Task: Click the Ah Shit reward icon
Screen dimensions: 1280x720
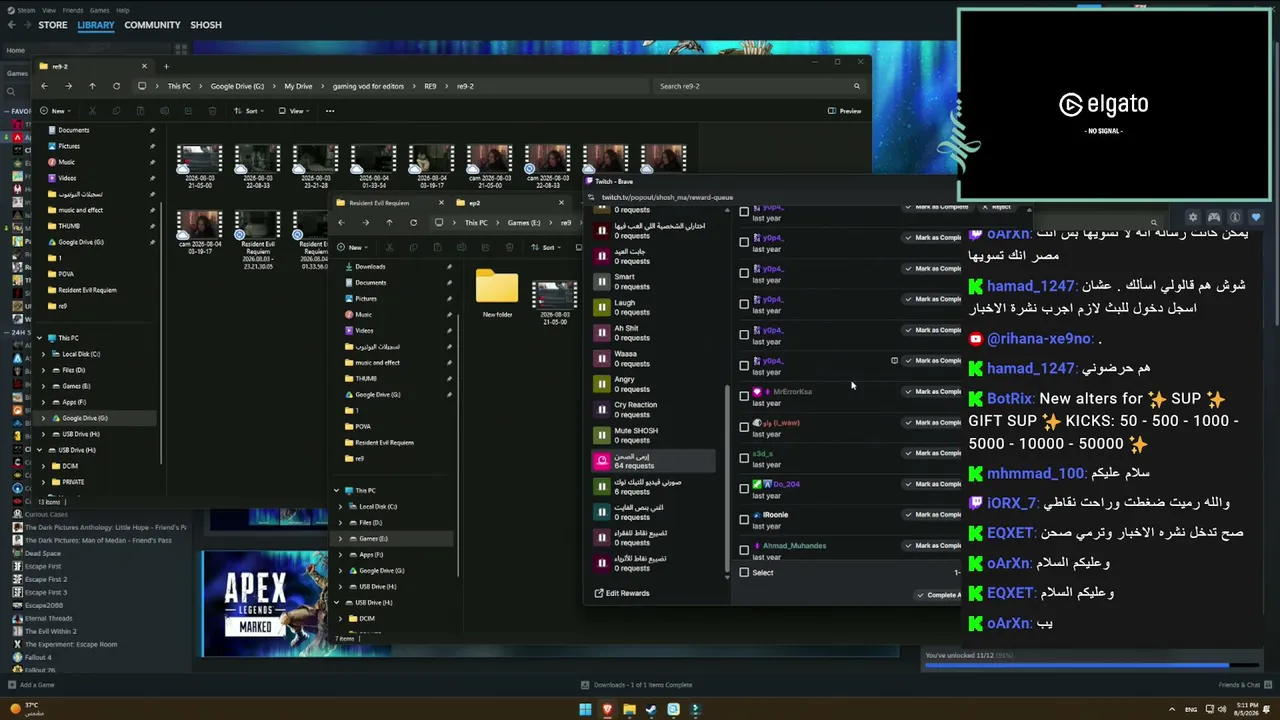Action: pos(601,332)
